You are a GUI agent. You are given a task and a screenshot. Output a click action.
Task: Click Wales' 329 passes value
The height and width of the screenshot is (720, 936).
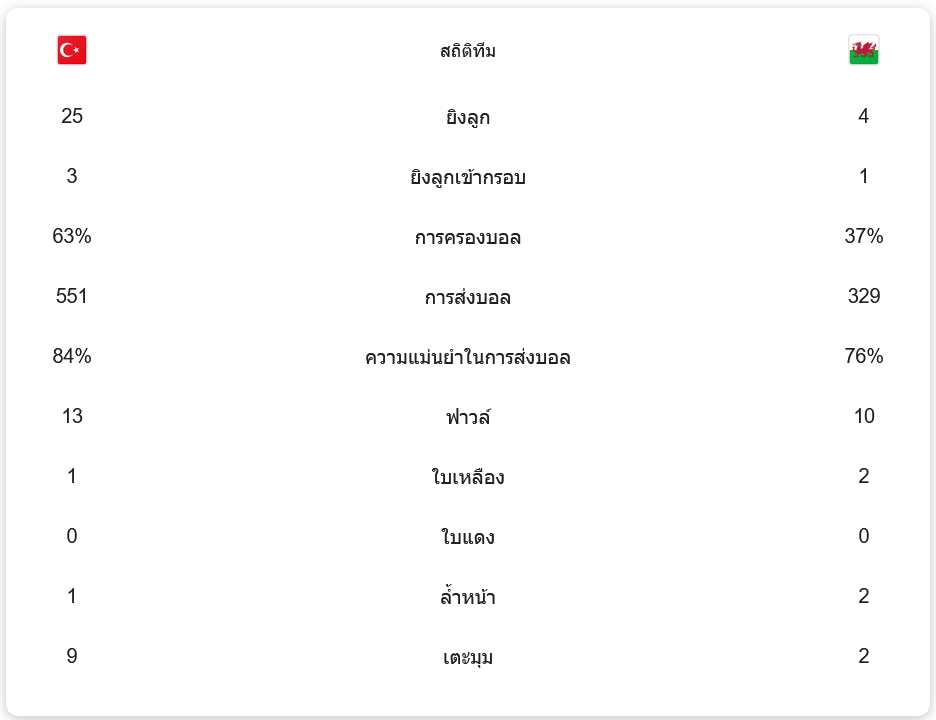click(x=863, y=296)
